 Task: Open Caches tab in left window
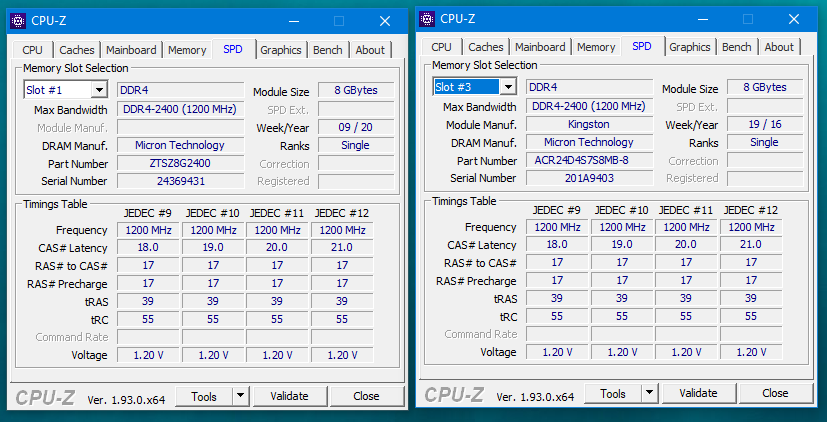coord(77,50)
